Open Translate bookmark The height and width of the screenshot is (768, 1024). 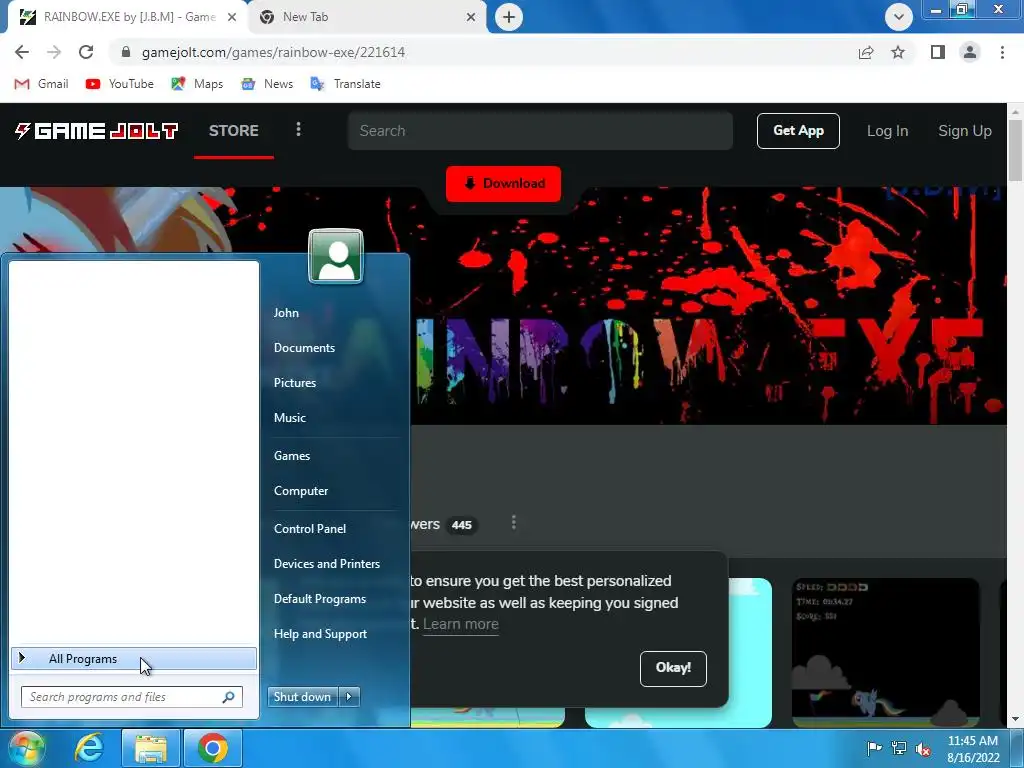coord(345,84)
